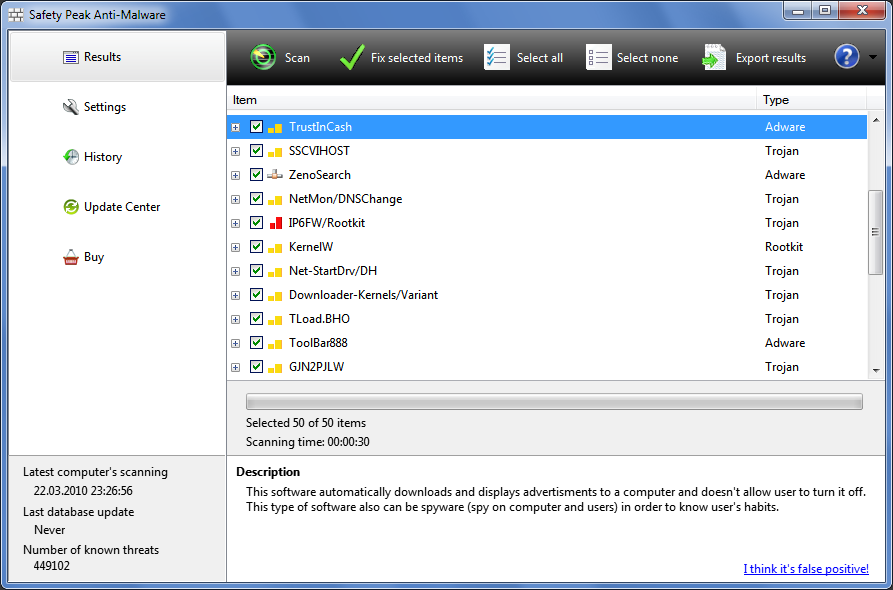Click the Results list icon in sidebar
Viewport: 893px width, 590px height.
coord(71,57)
